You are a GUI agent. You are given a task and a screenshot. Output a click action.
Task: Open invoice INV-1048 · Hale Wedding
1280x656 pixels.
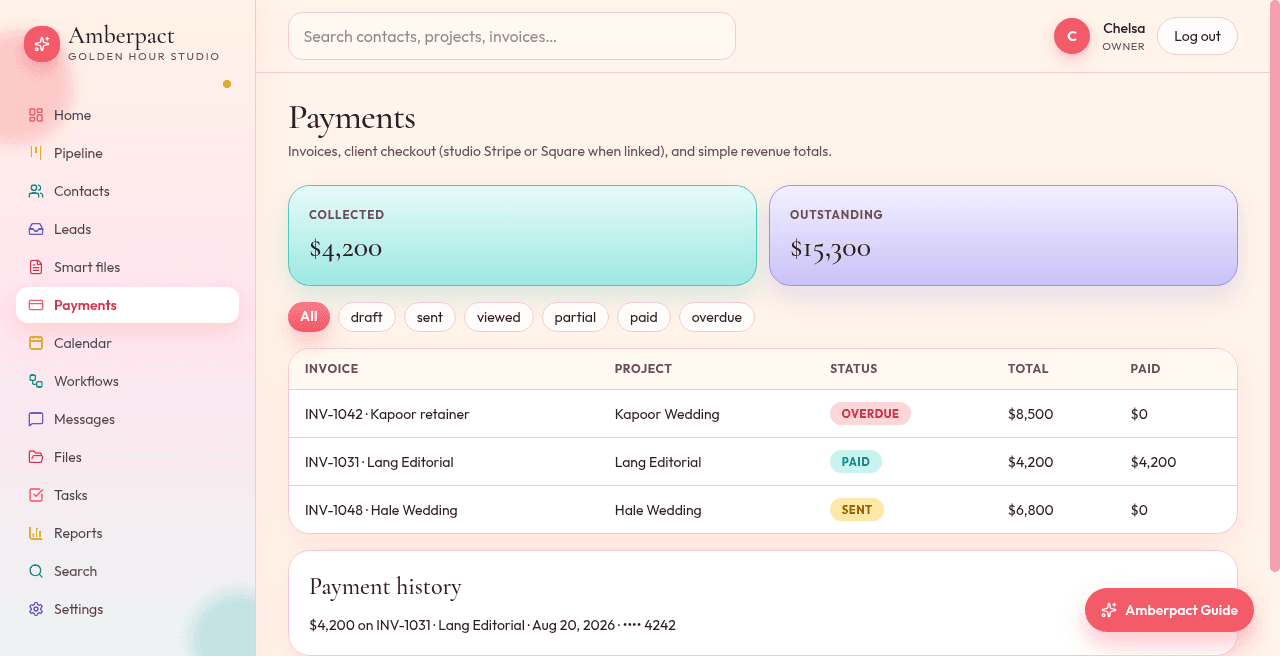coord(381,510)
